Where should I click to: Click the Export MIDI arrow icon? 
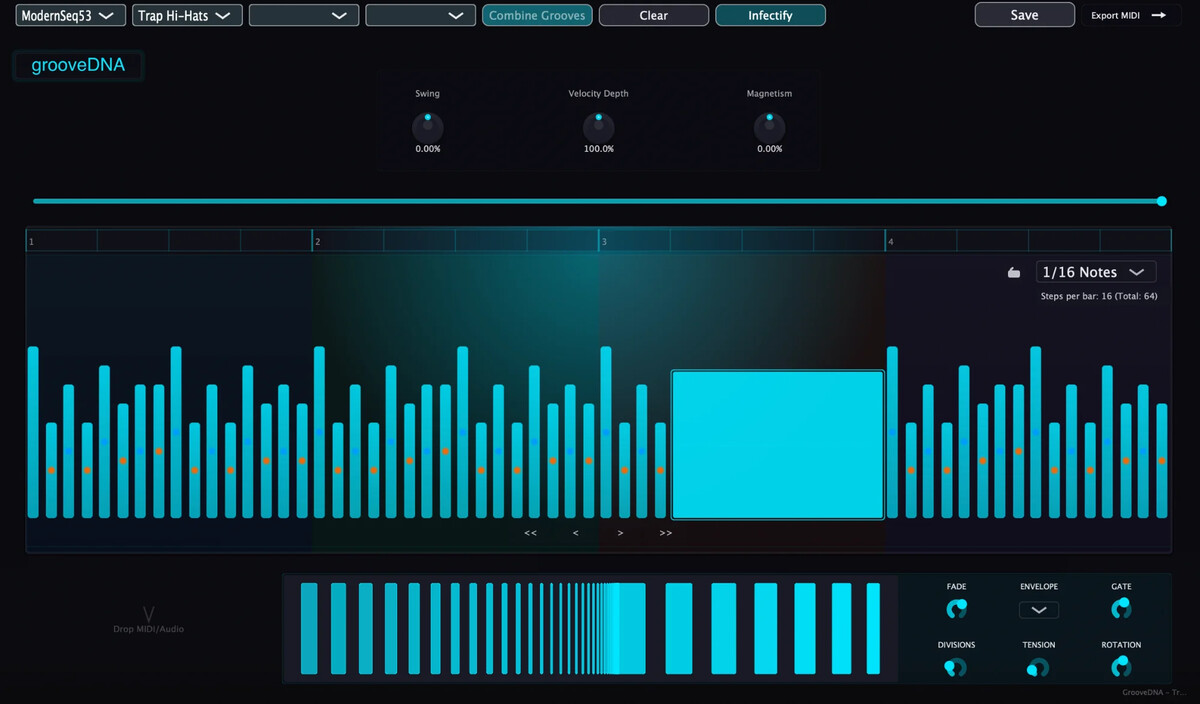tap(1157, 15)
